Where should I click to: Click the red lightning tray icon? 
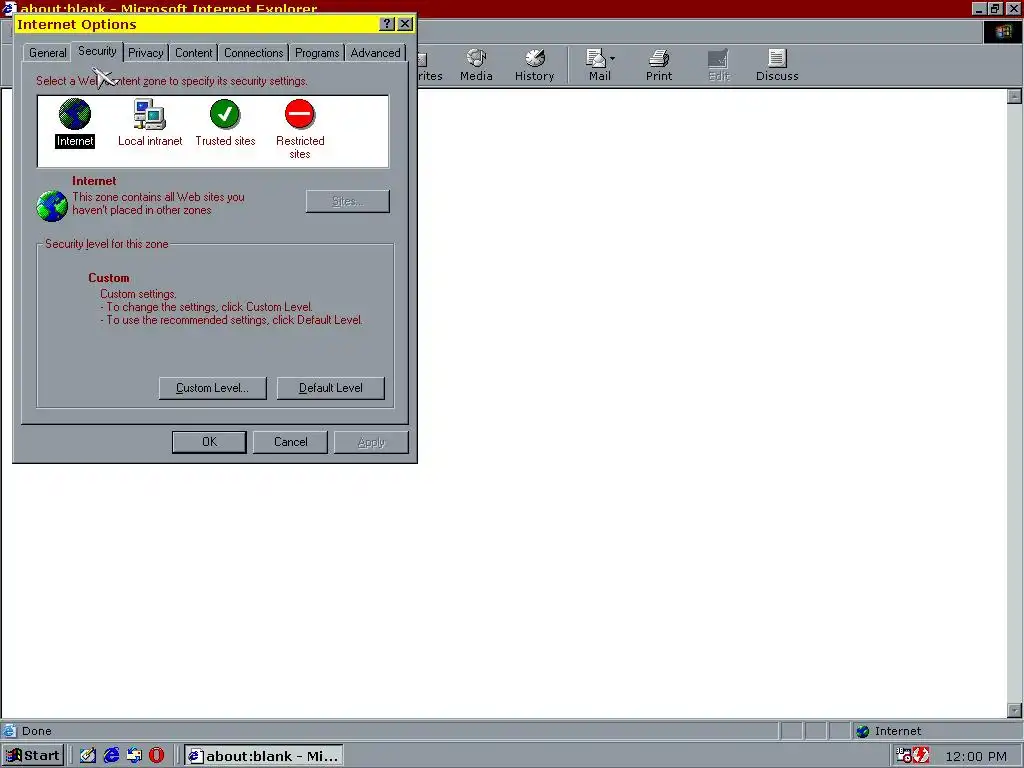click(x=921, y=755)
